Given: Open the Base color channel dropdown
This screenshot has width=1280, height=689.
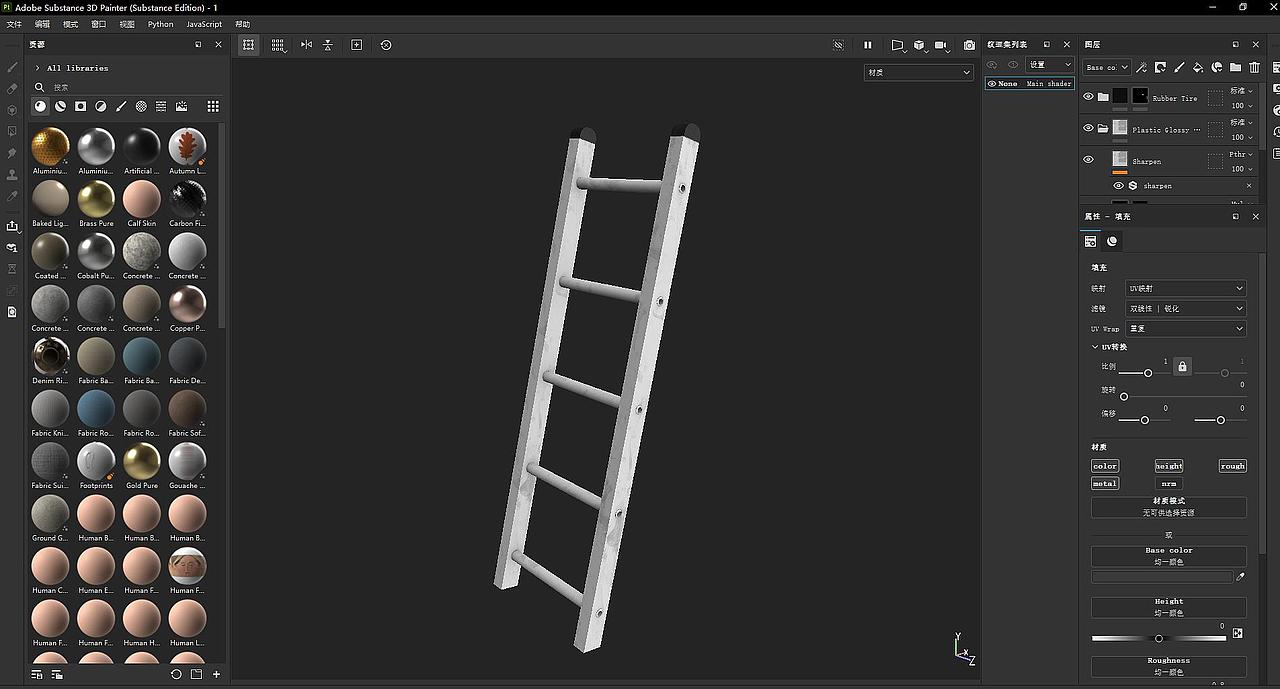Looking at the screenshot, I should pyautogui.click(x=1106, y=67).
